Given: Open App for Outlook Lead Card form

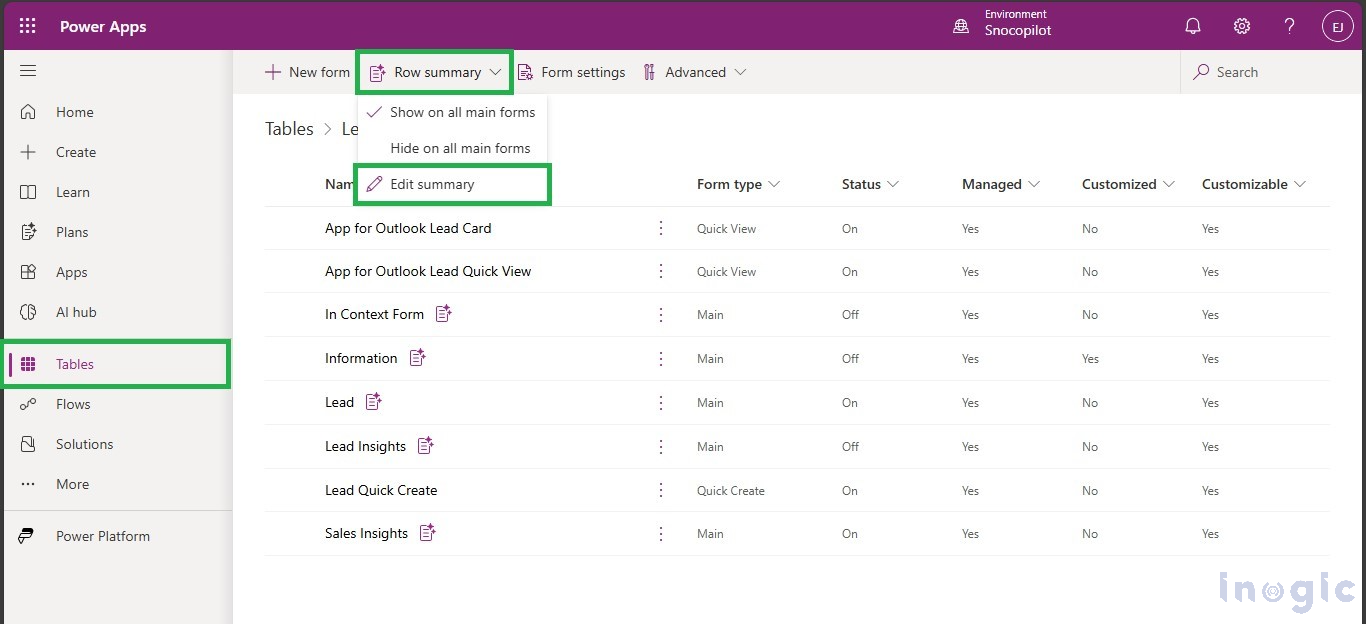Looking at the screenshot, I should [408, 228].
